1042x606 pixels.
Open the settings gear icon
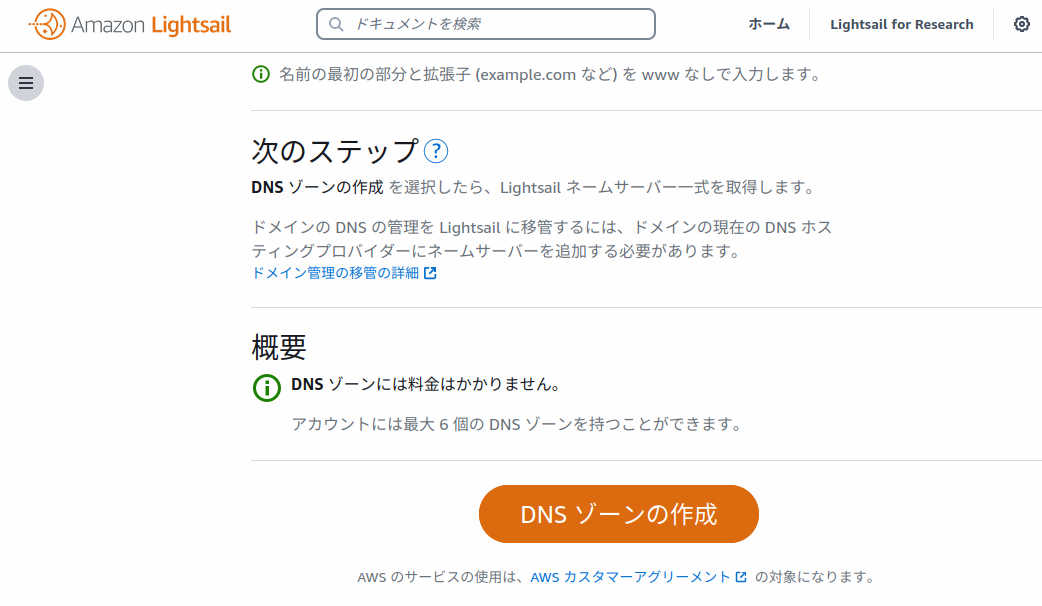click(x=1021, y=25)
